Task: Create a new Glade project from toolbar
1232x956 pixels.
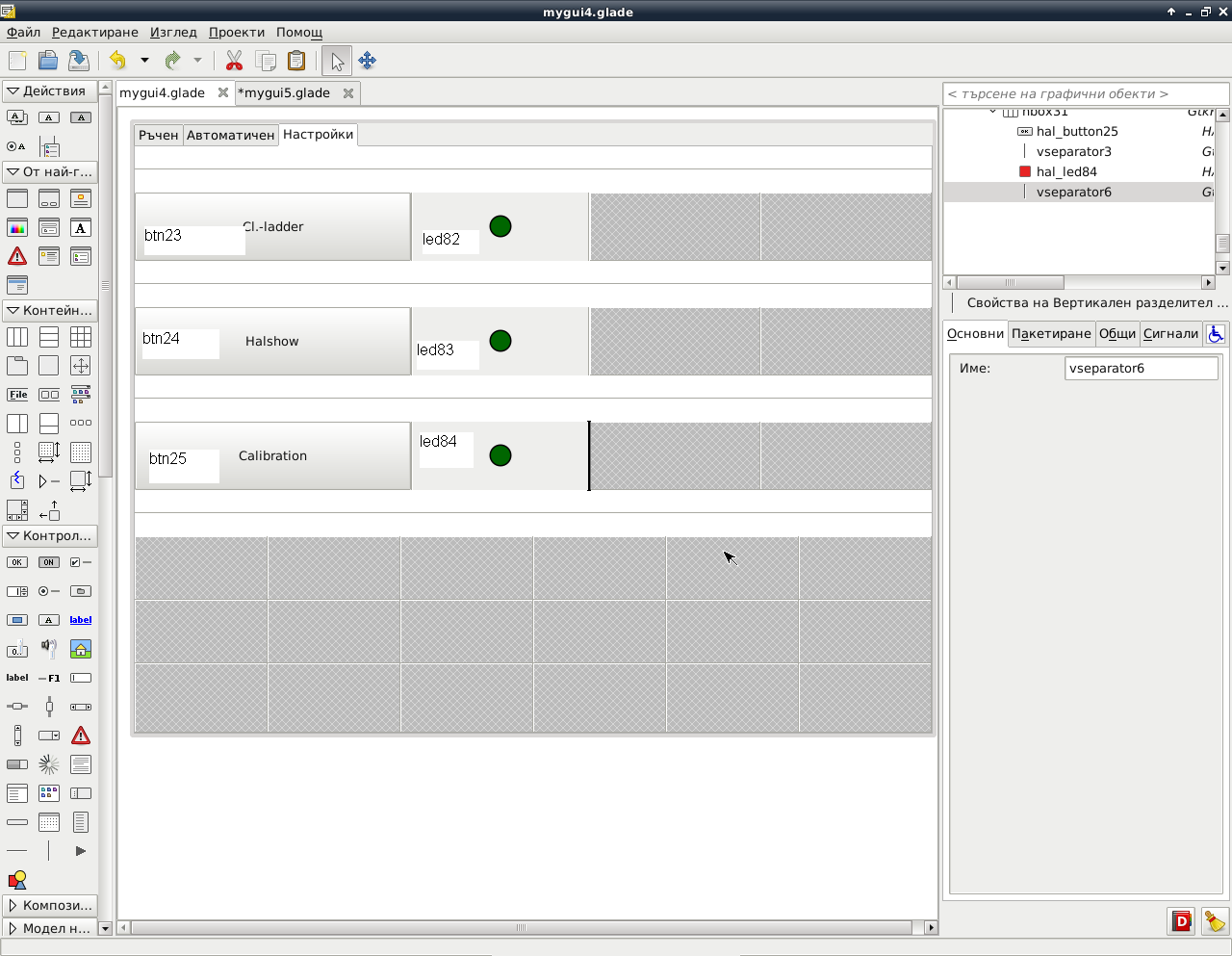Action: pos(17,61)
